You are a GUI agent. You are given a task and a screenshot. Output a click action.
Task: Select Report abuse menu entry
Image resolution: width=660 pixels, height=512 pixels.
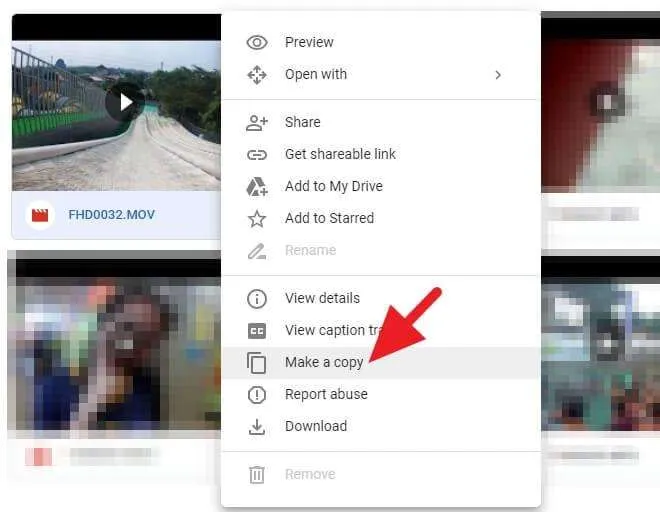click(x=381, y=395)
